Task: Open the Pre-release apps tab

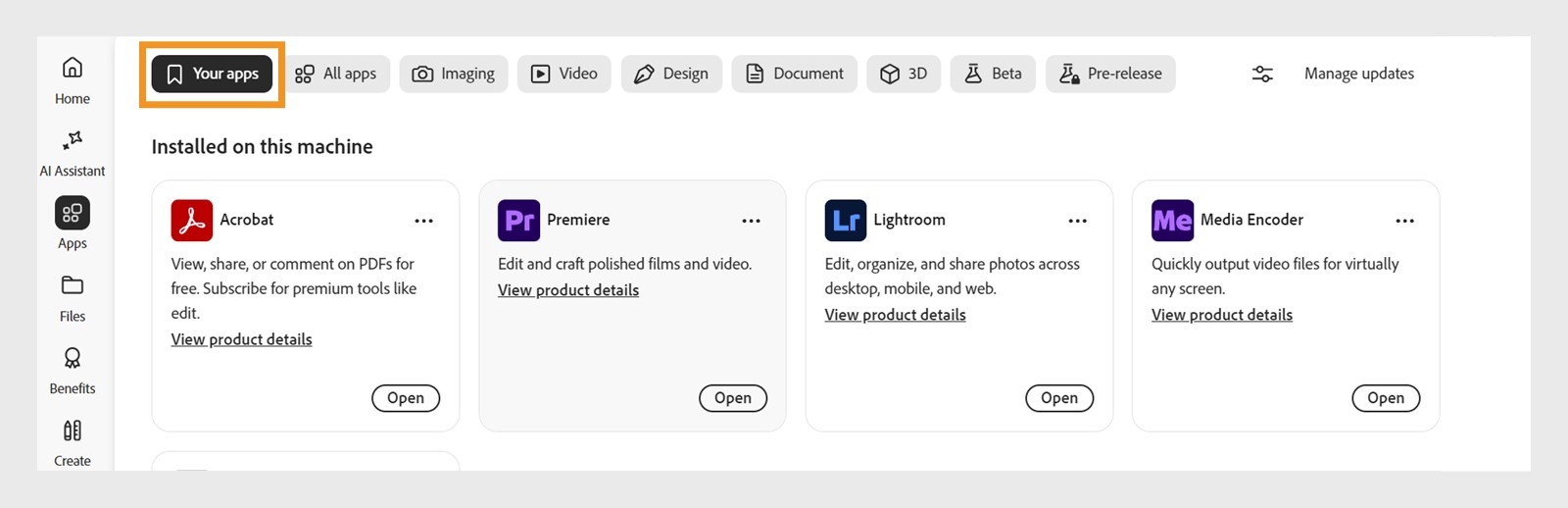Action: click(x=1110, y=74)
